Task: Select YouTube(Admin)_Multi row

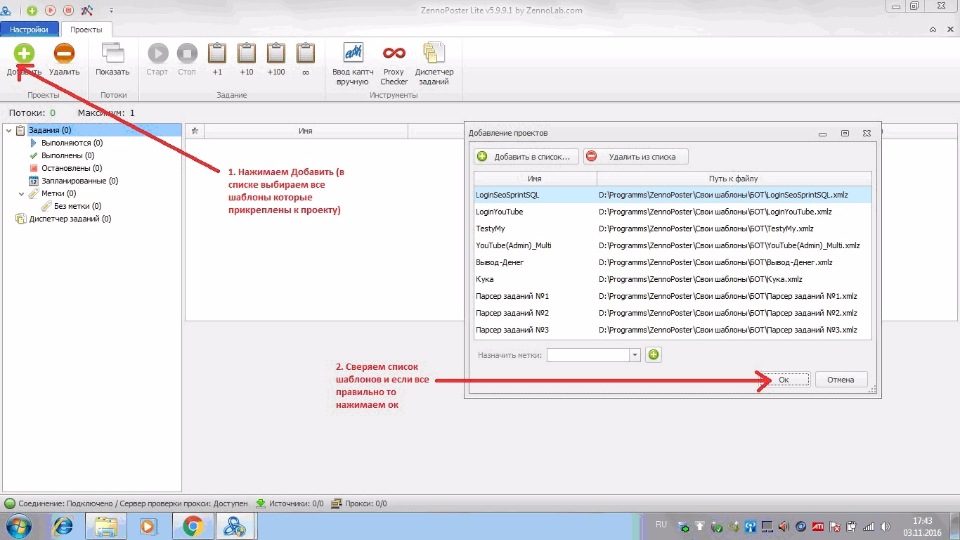Action: 672,246
